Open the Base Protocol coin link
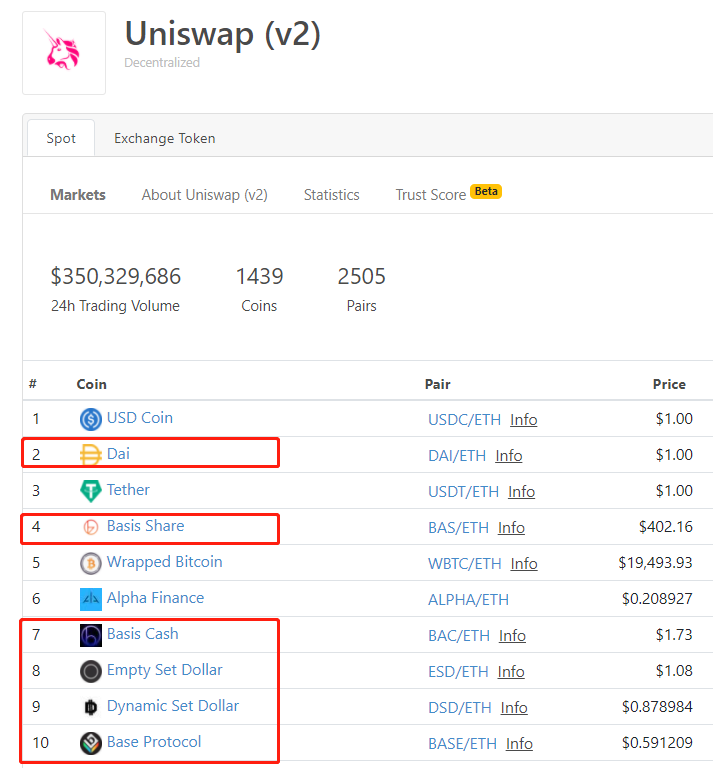The height and width of the screenshot is (768, 713). click(x=154, y=742)
